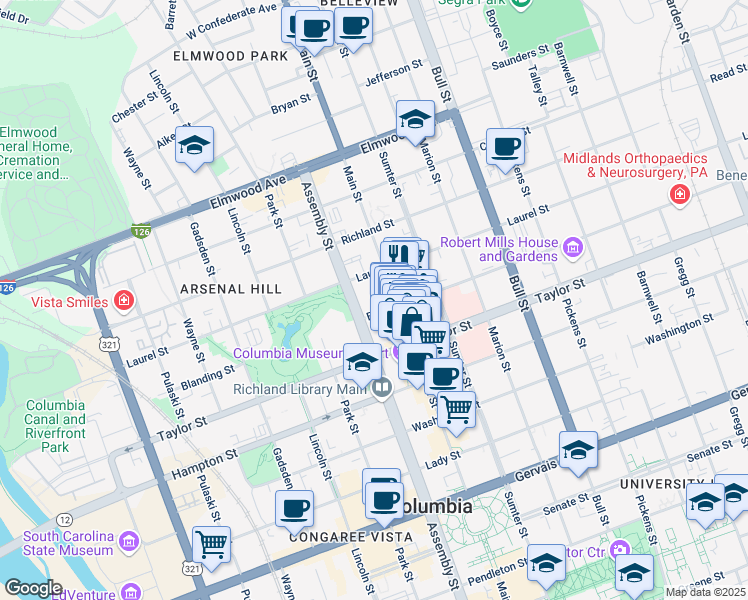Click the Robert Mills House museum pin
Viewport: 748px width, 600px height.
pyautogui.click(x=573, y=248)
